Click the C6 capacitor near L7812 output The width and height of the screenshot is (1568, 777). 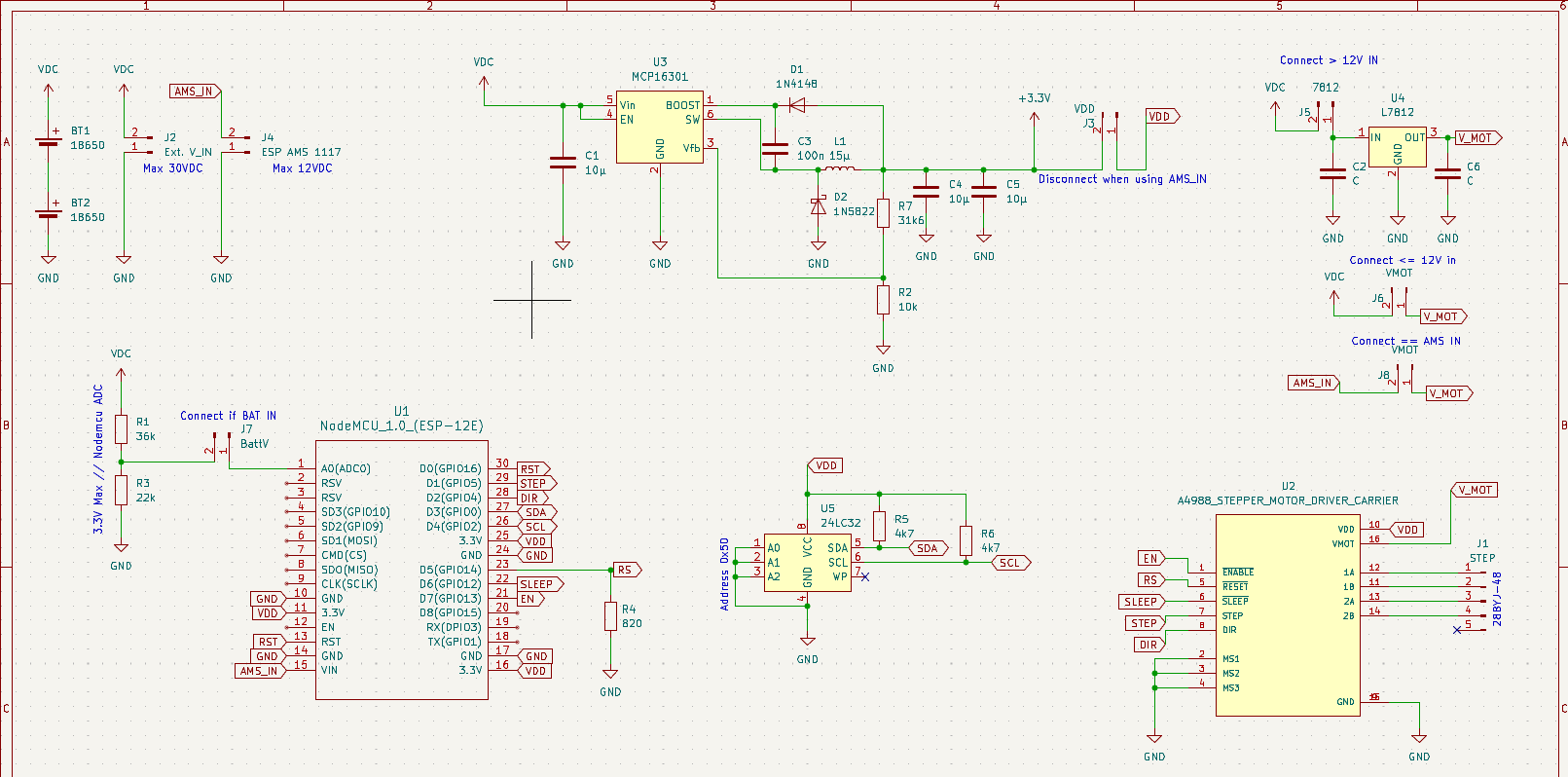[1448, 174]
